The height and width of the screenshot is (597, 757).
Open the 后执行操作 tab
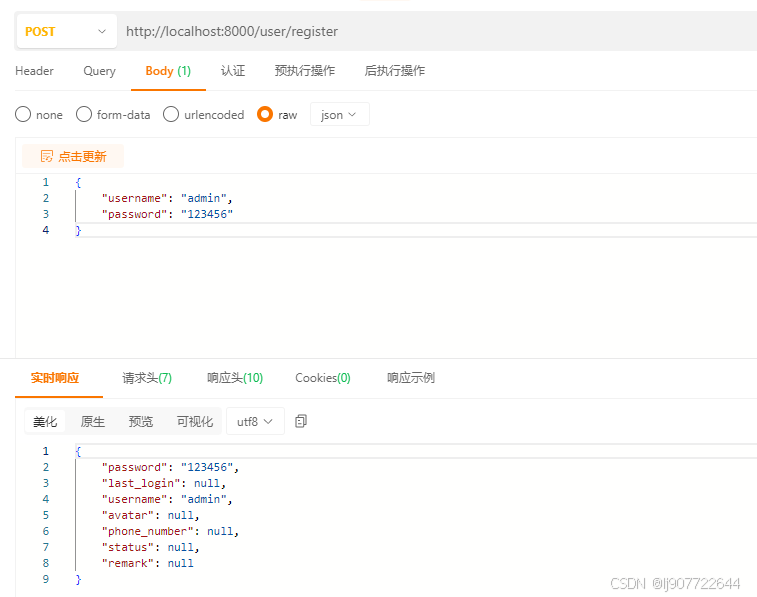tap(394, 71)
